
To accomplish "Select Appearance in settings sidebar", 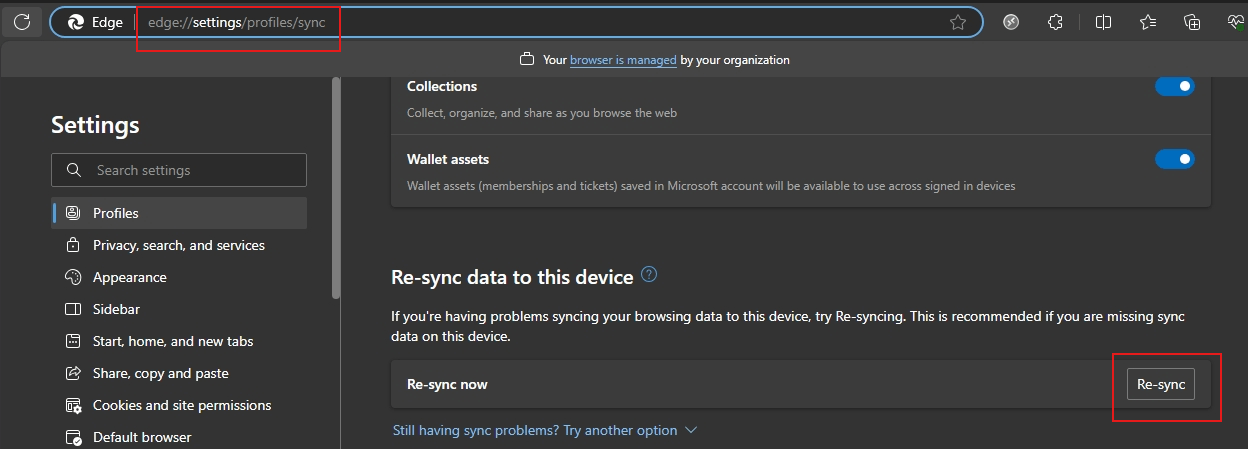I will click(129, 277).
